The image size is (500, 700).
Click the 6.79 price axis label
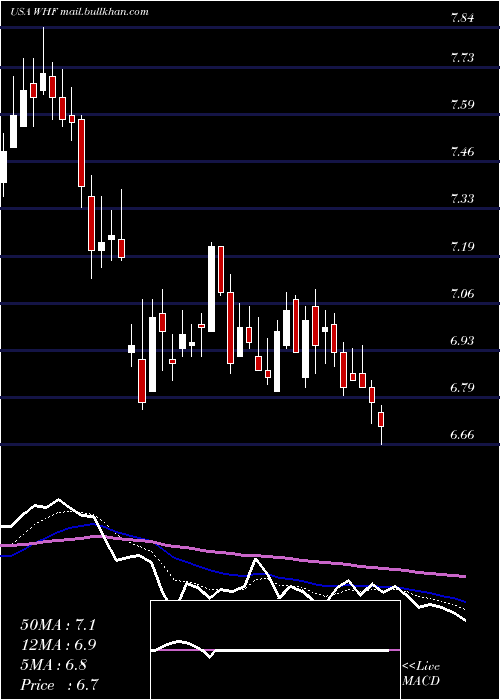pyautogui.click(x=462, y=388)
